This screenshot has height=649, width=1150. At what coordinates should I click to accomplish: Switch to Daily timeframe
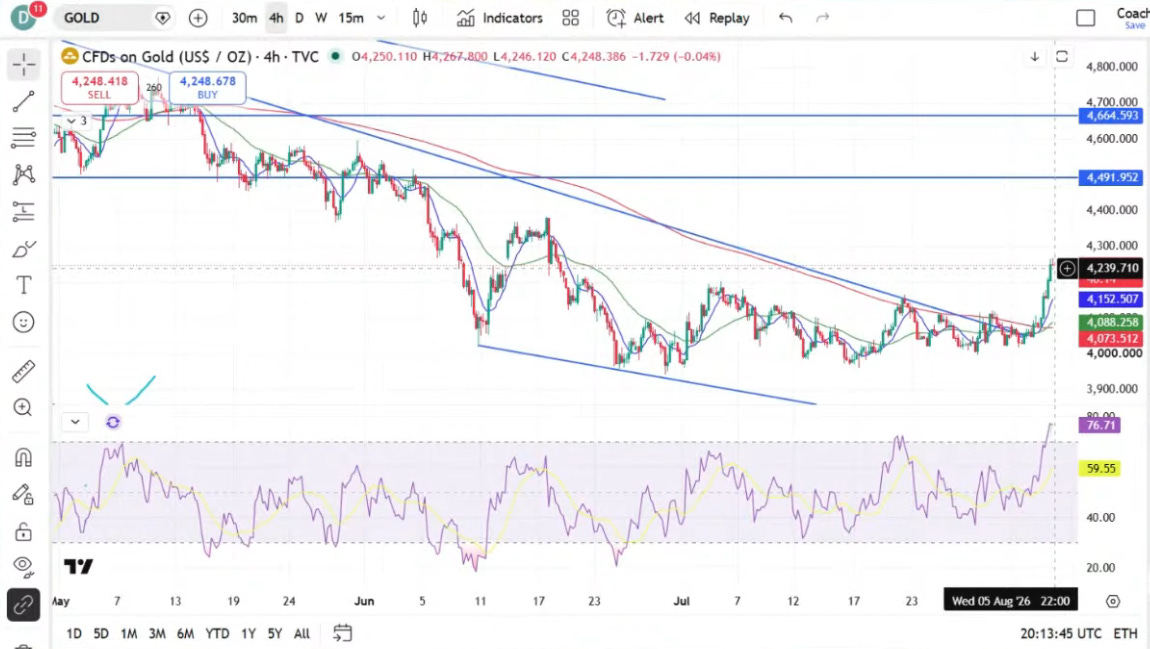[x=299, y=18]
